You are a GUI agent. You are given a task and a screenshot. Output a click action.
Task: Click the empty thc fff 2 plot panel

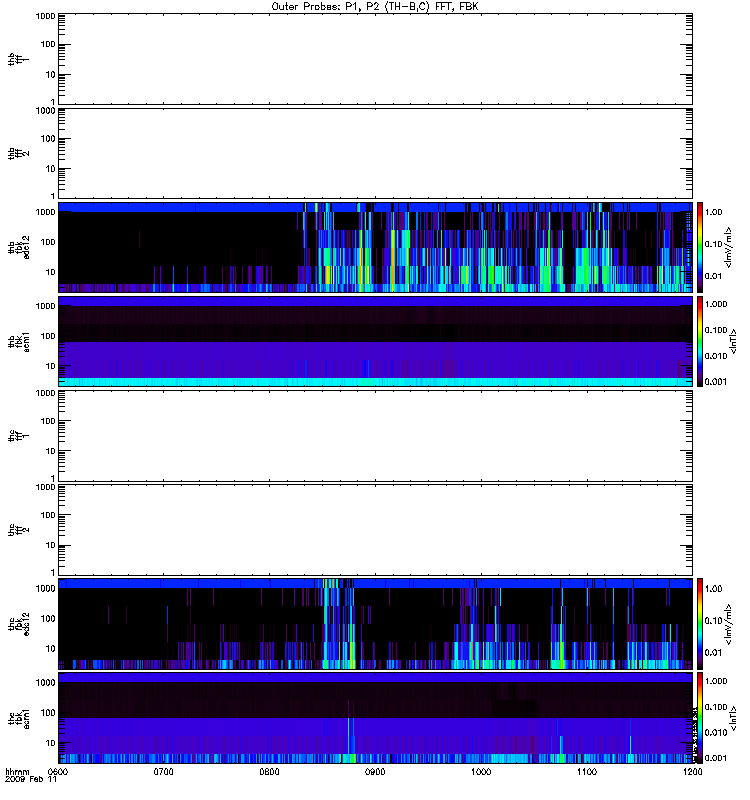coord(375,530)
